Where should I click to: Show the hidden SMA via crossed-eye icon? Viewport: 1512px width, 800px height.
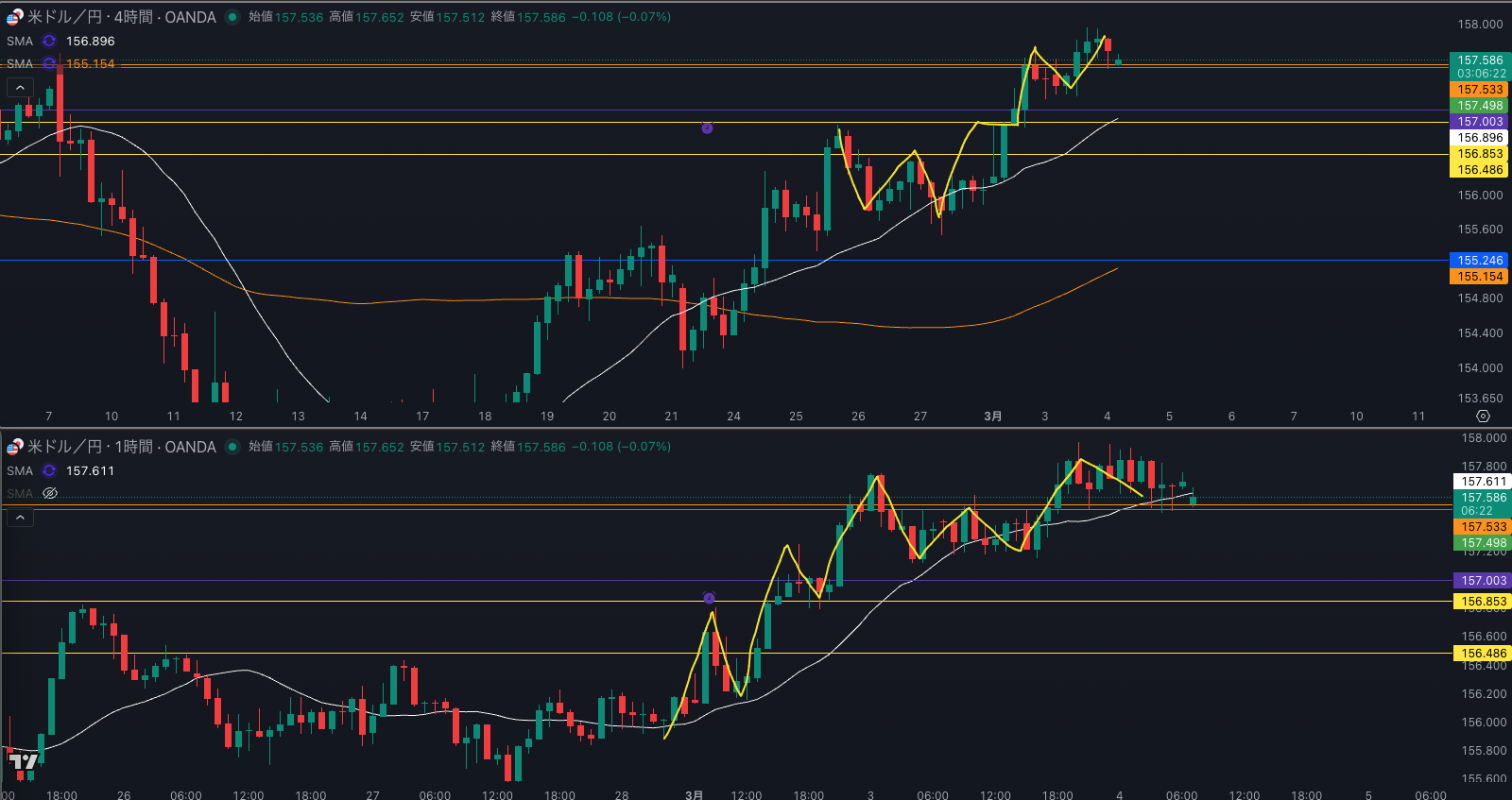click(50, 494)
